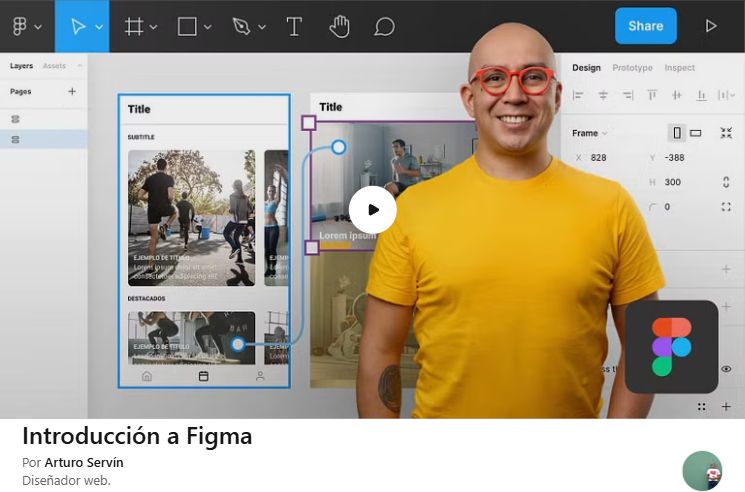Select the Text tool
The image size is (745, 492).
coord(294,27)
